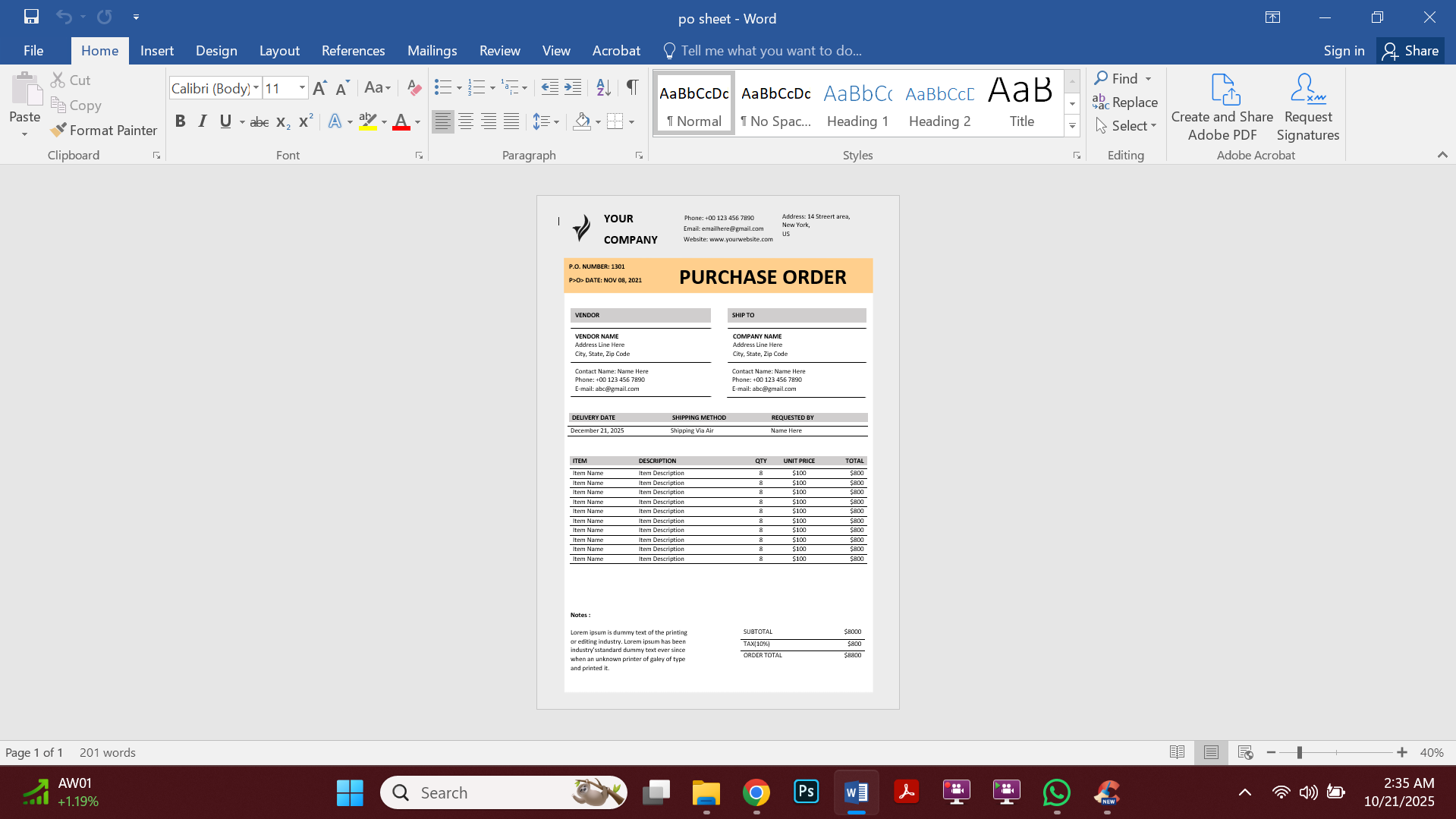
Task: Click the Share button
Action: pyautogui.click(x=1410, y=50)
